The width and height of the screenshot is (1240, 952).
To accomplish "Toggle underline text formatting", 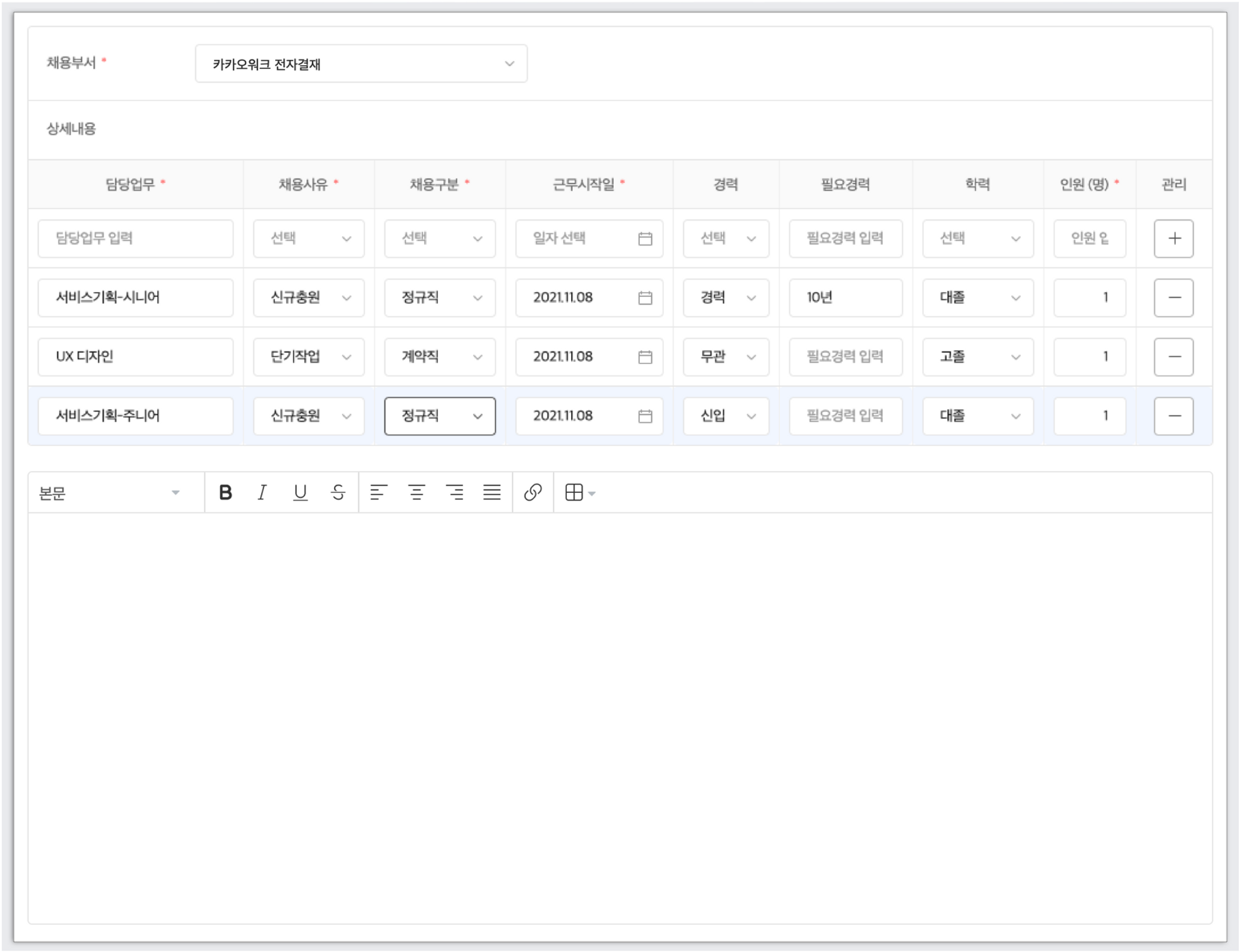I will pos(300,493).
